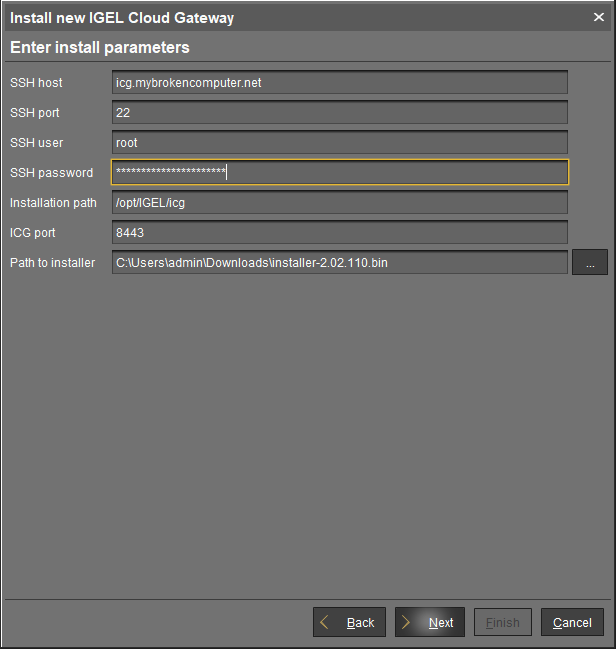Go back with the Back button
616x649 pixels.
(x=349, y=622)
